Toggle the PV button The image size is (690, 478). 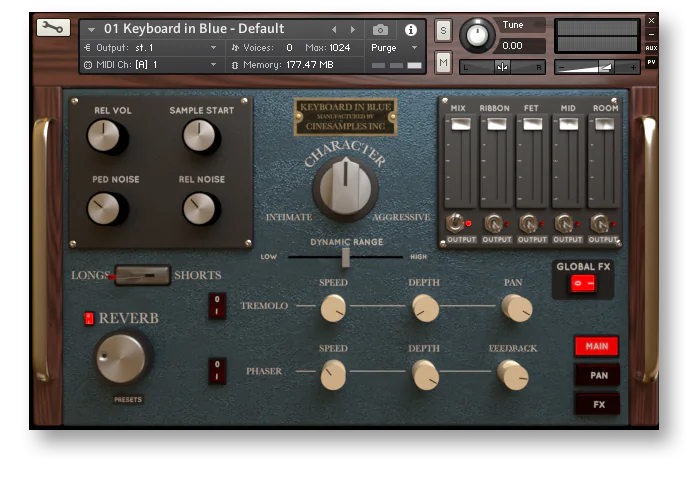point(651,62)
